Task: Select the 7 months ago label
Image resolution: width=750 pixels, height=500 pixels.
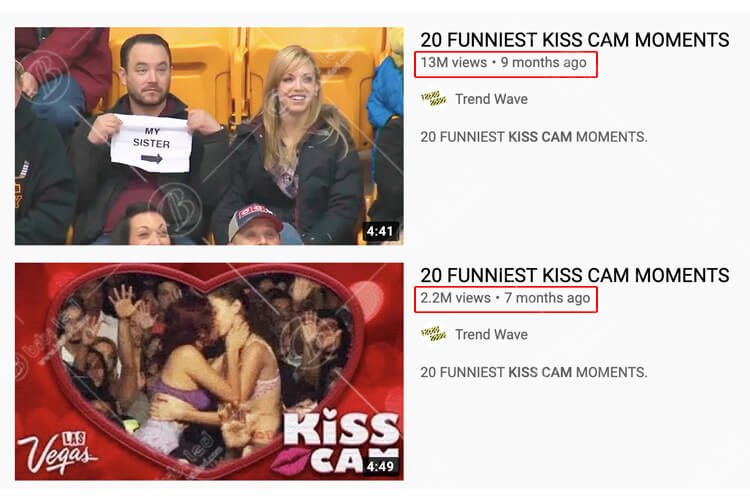Action: 547,298
